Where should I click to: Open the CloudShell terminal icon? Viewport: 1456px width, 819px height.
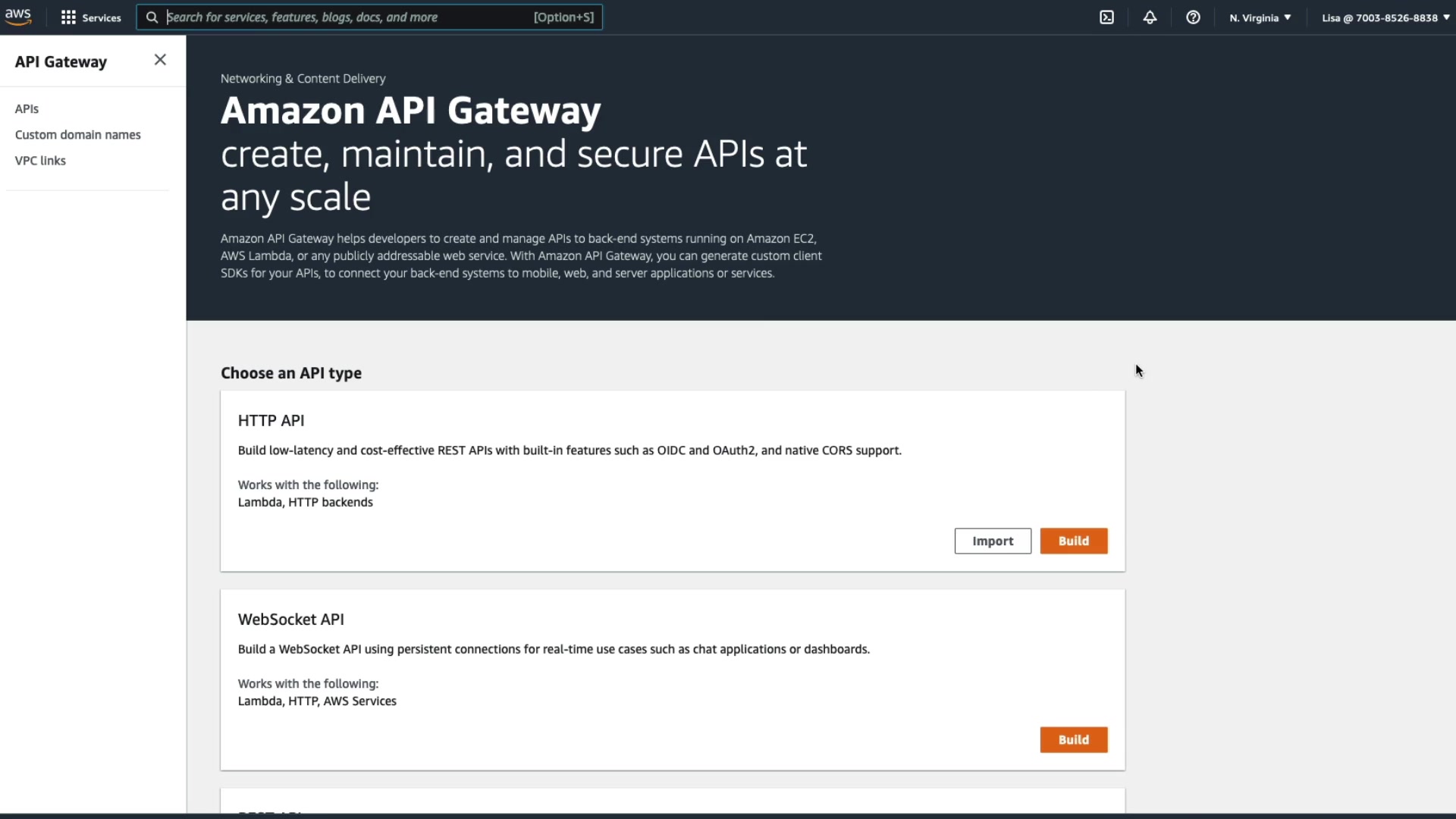coord(1106,17)
